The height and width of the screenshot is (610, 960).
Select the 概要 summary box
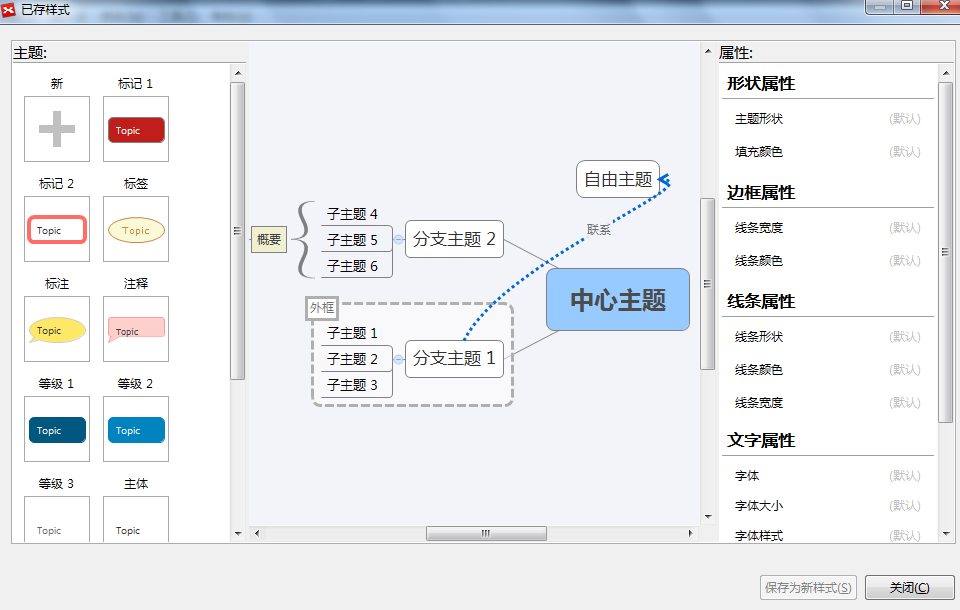pos(268,239)
